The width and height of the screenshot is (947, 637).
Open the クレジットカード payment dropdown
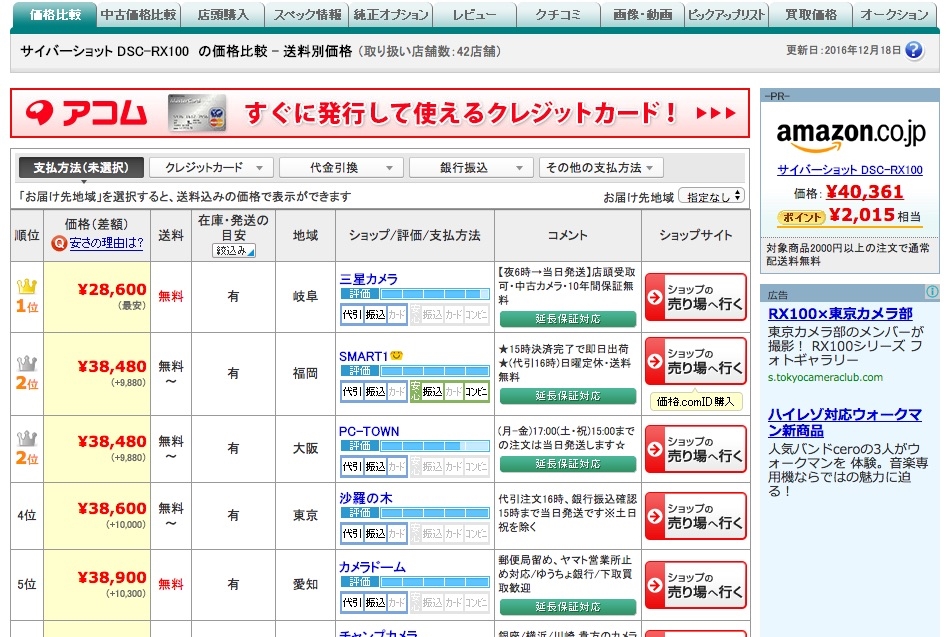click(211, 167)
